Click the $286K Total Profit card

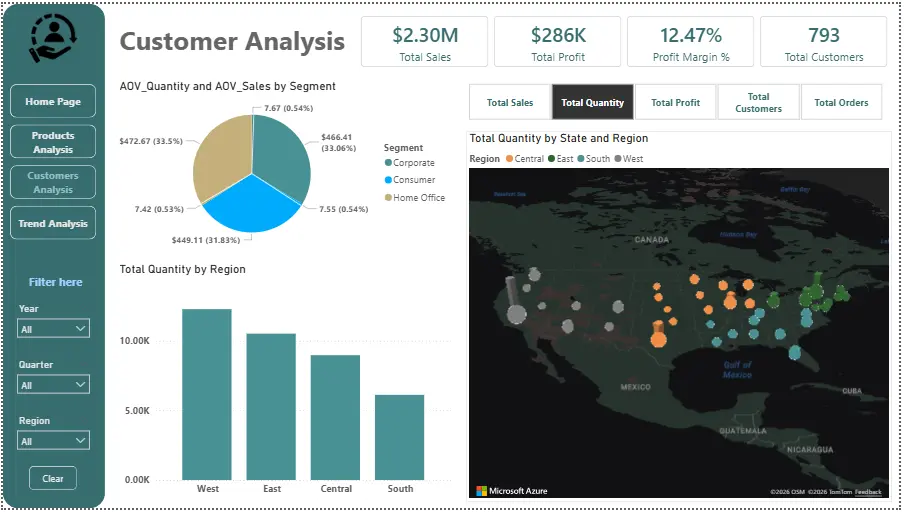click(x=558, y=42)
